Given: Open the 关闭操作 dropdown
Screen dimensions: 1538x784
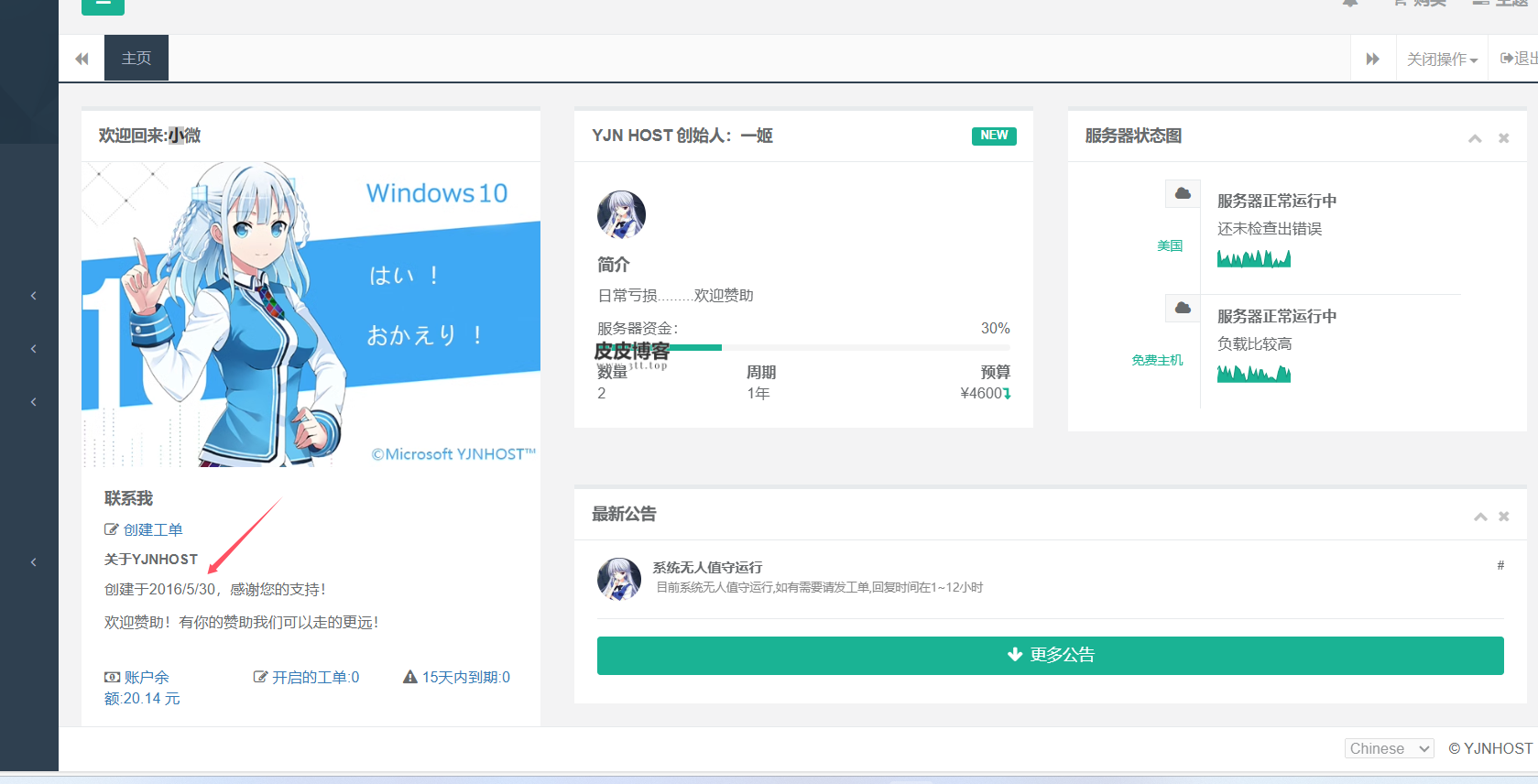Looking at the screenshot, I should tap(1442, 60).
